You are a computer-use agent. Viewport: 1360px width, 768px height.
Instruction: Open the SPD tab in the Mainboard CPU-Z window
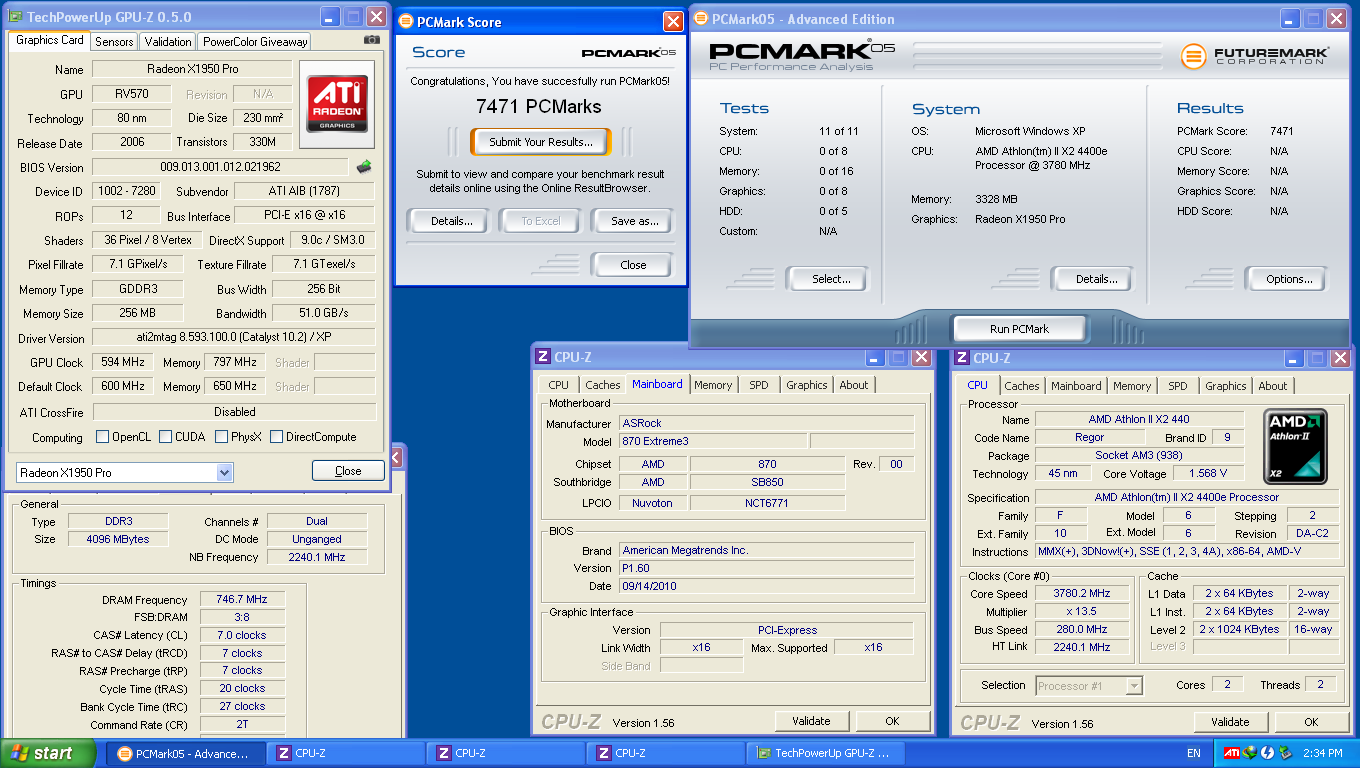(x=759, y=385)
